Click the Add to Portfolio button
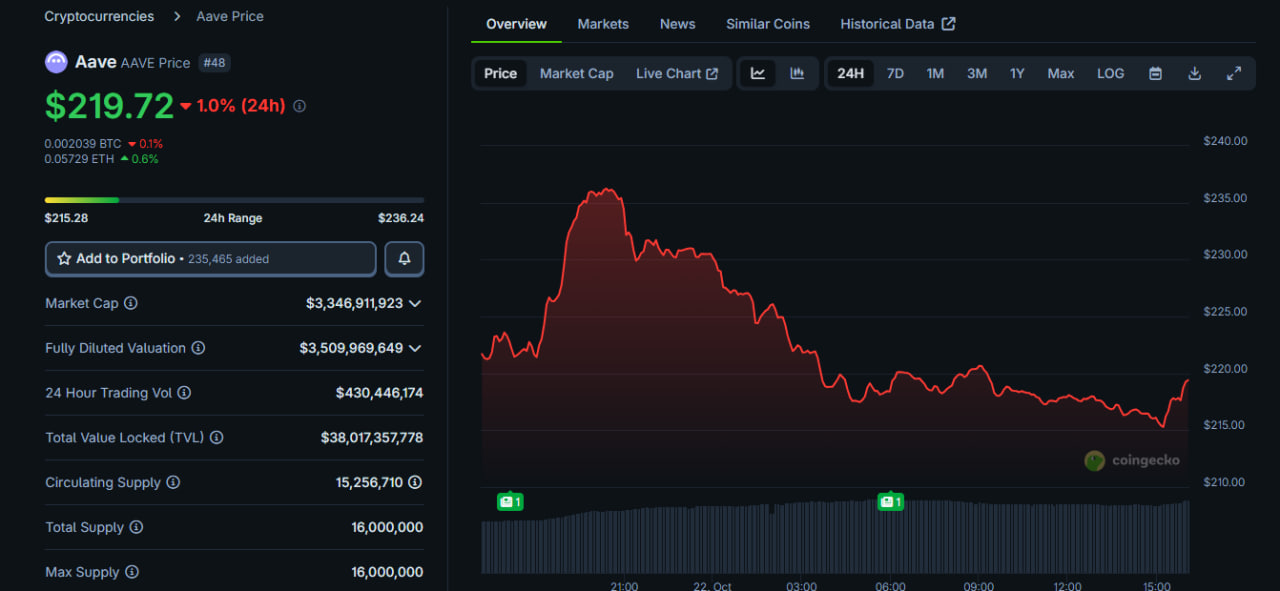 pyautogui.click(x=210, y=258)
